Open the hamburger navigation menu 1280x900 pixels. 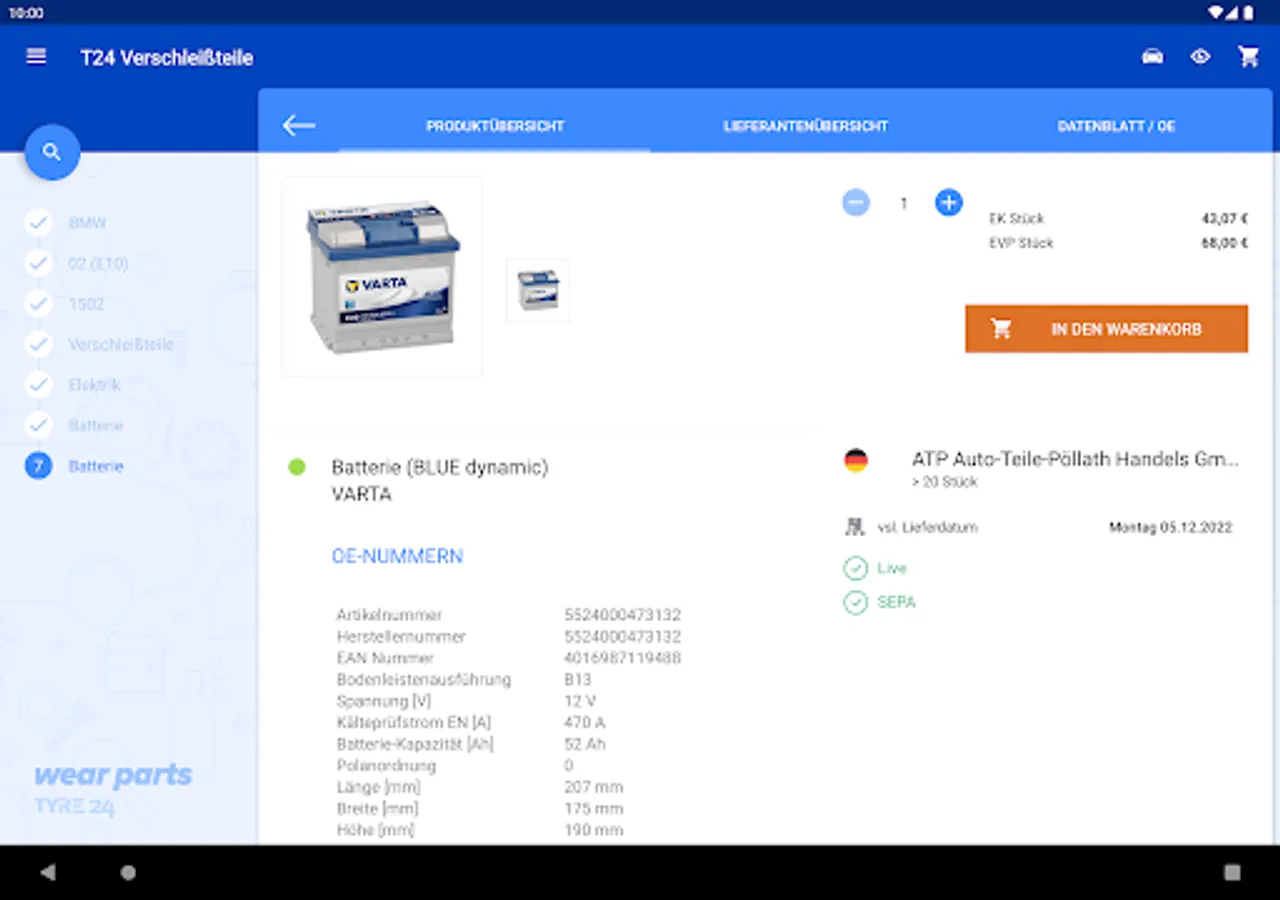pyautogui.click(x=36, y=57)
